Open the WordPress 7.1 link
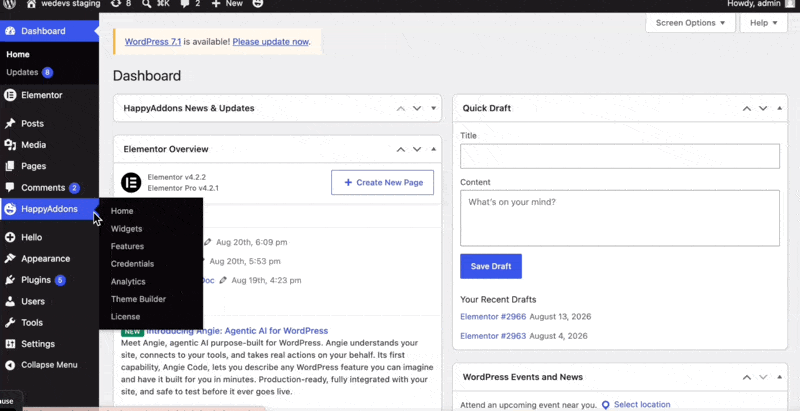Viewport: 800px width, 411px height. tap(153, 42)
